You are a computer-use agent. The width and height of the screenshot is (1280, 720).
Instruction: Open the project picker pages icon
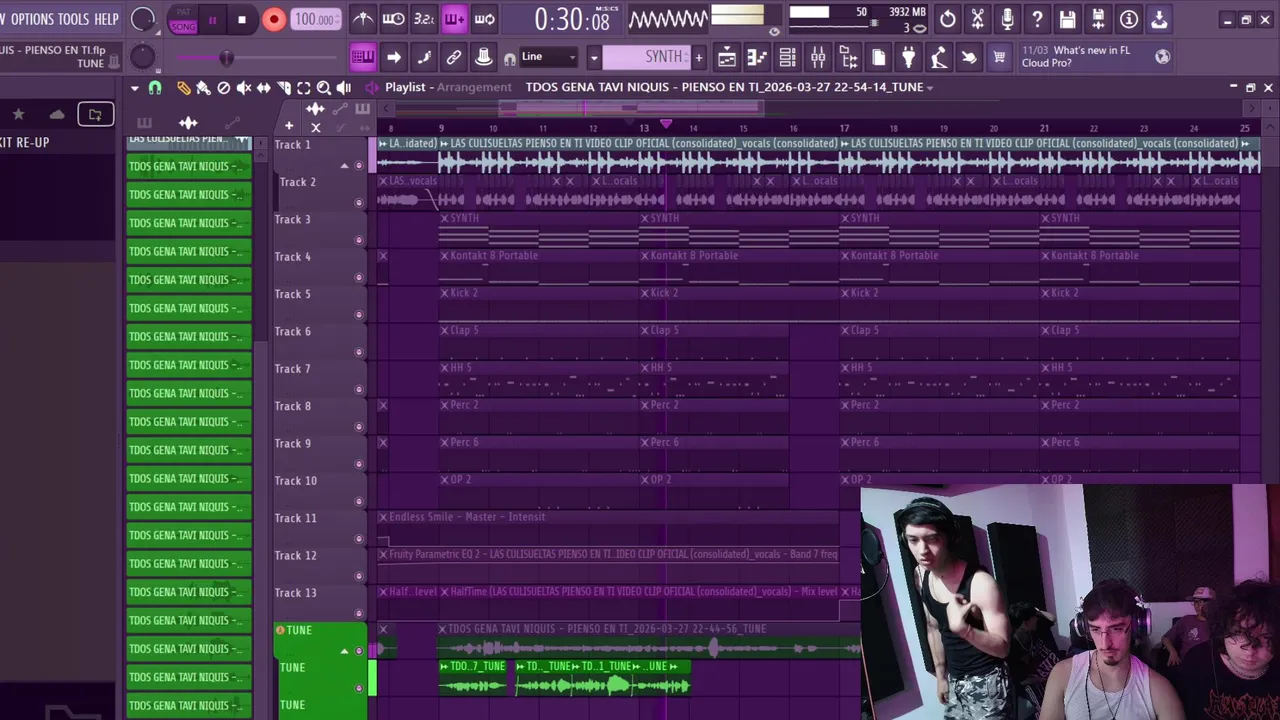pyautogui.click(x=878, y=57)
